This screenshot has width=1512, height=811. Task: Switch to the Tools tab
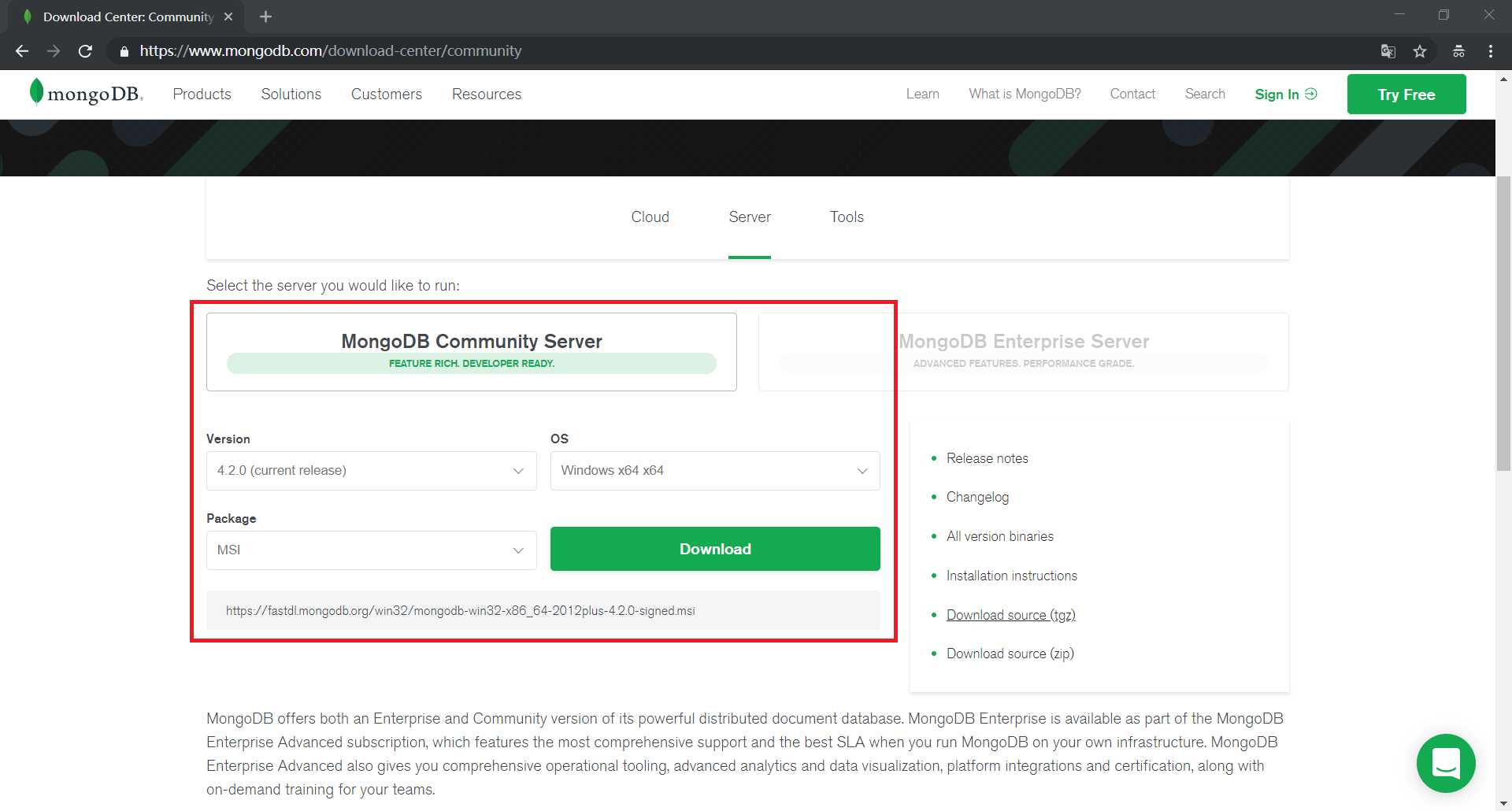(847, 217)
